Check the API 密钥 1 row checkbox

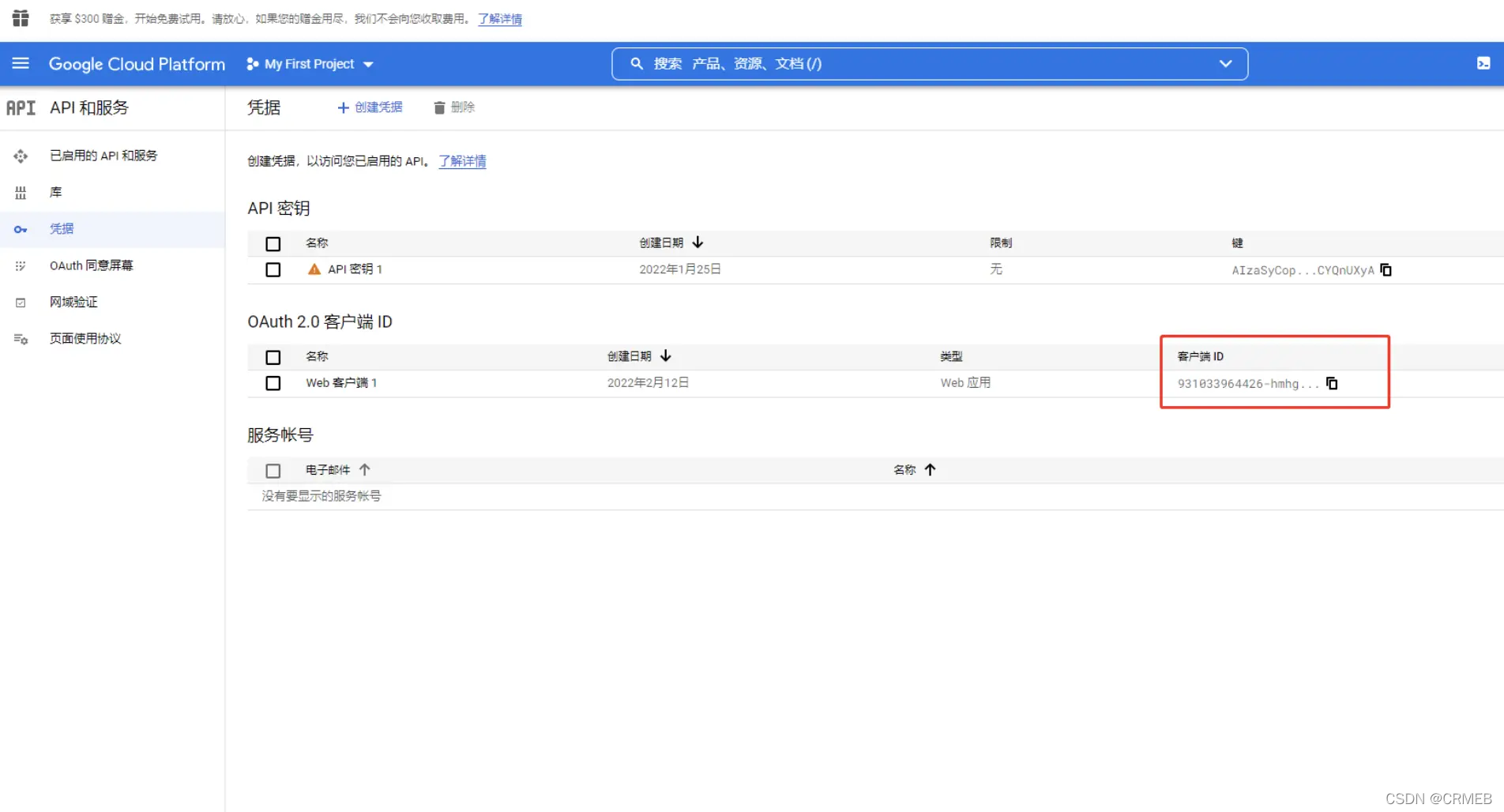(273, 269)
